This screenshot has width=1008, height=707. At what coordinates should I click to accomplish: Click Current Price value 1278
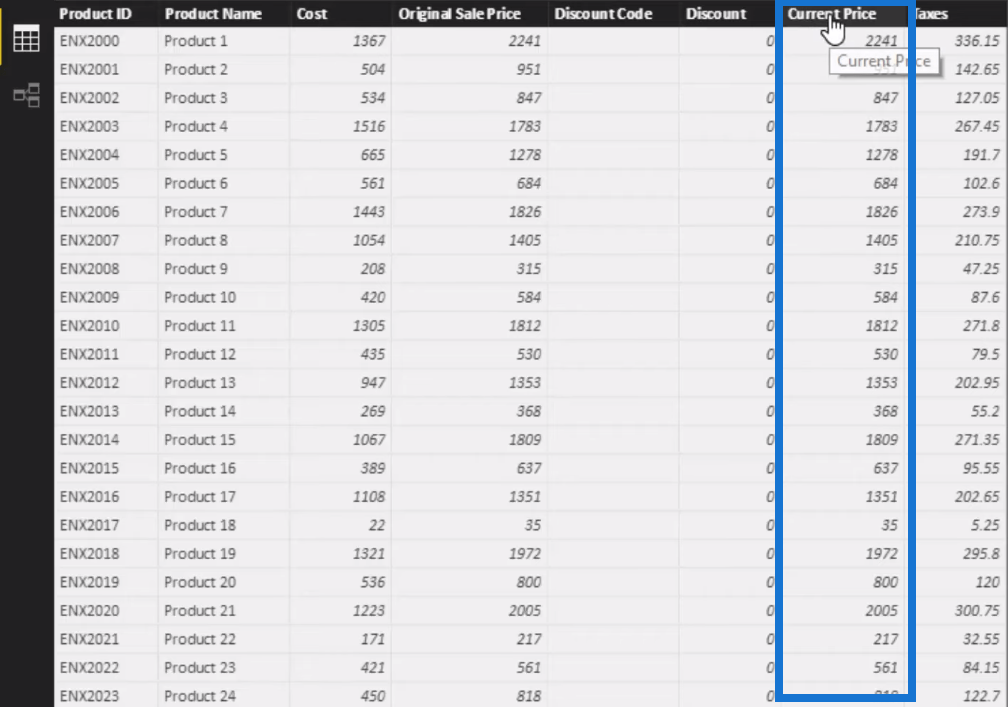[x=881, y=155]
